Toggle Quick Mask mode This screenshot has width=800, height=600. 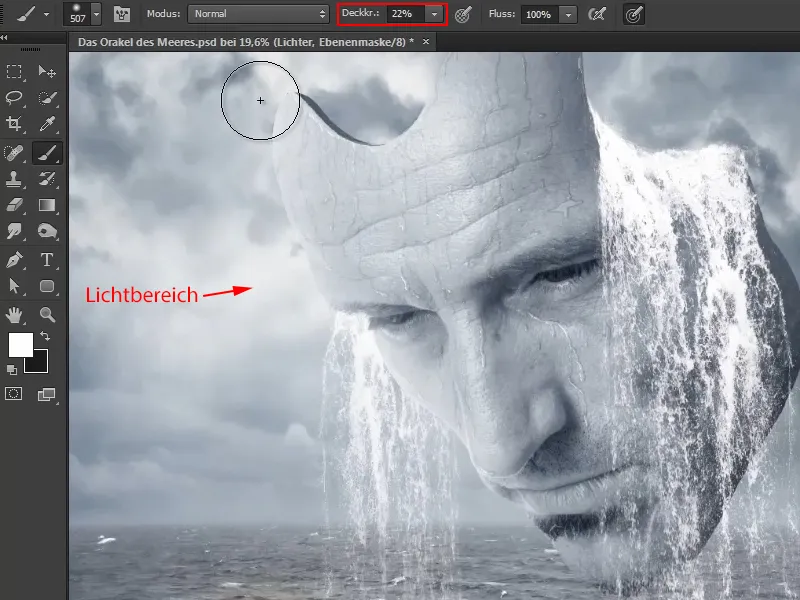(14, 394)
